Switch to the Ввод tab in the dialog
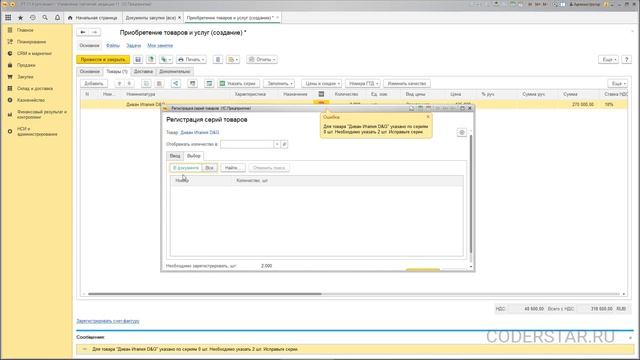 coord(175,156)
